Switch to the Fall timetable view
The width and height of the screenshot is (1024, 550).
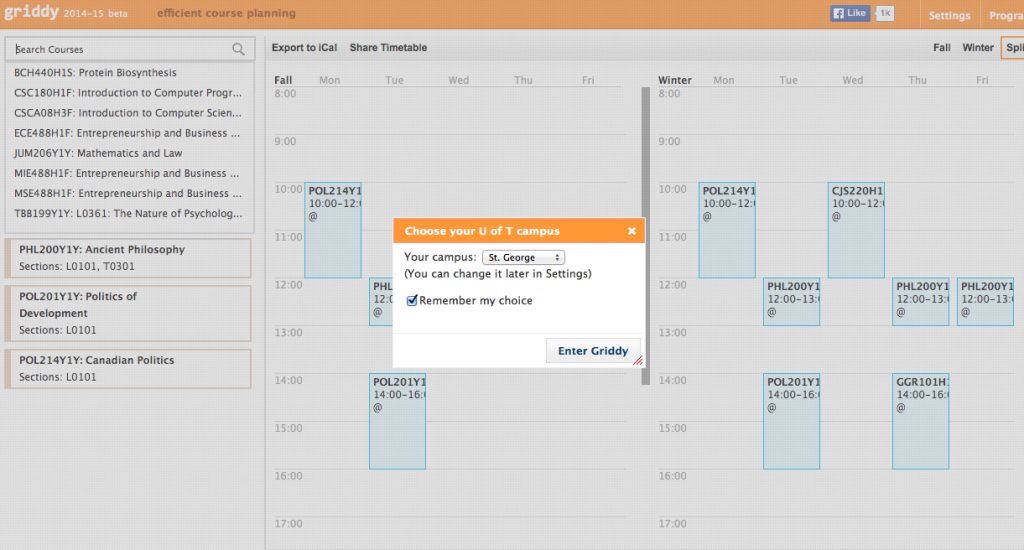point(941,48)
